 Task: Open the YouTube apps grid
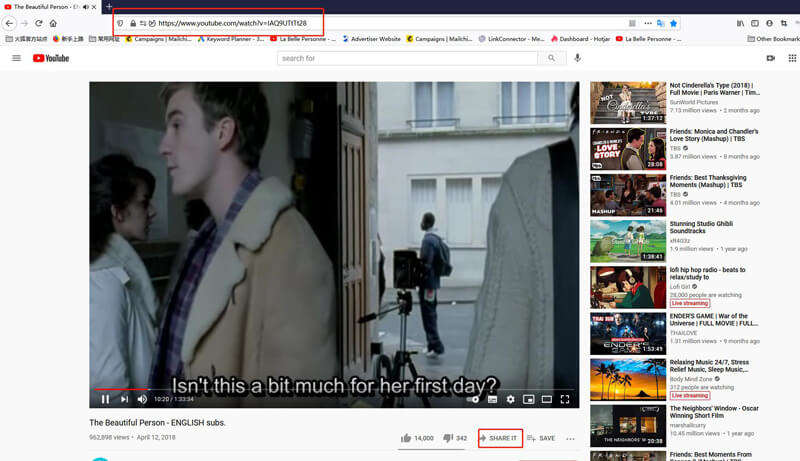pos(792,58)
